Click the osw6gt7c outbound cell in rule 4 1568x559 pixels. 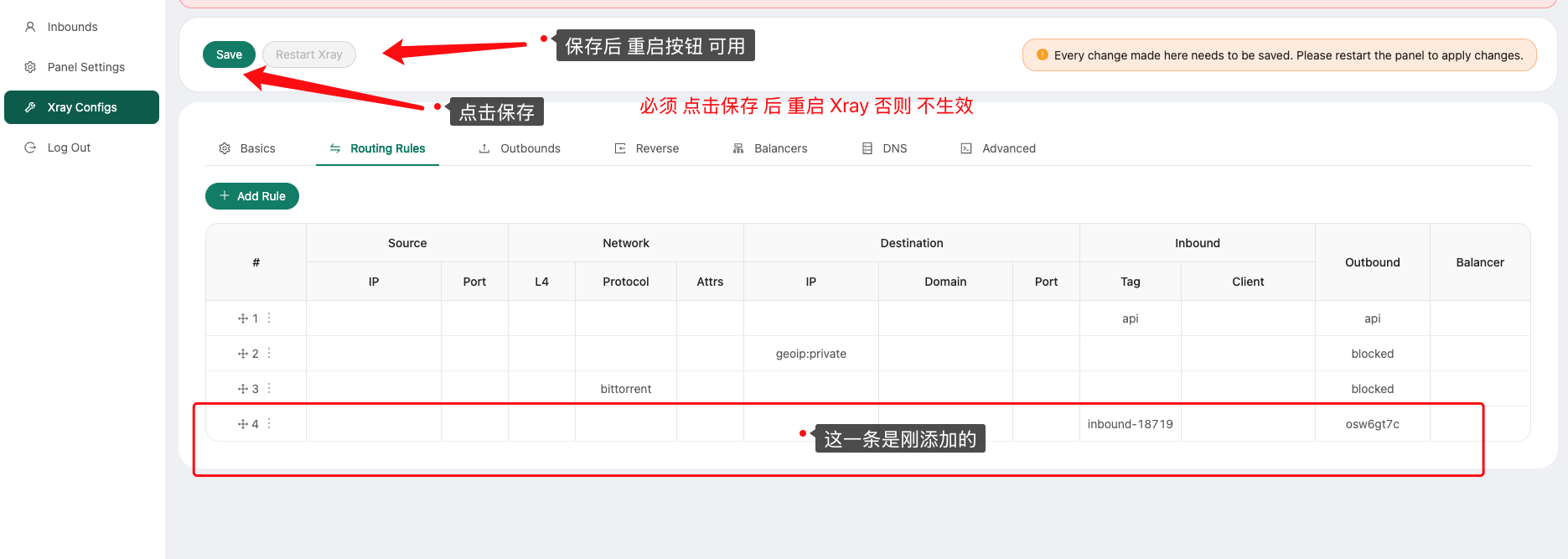click(x=1372, y=424)
